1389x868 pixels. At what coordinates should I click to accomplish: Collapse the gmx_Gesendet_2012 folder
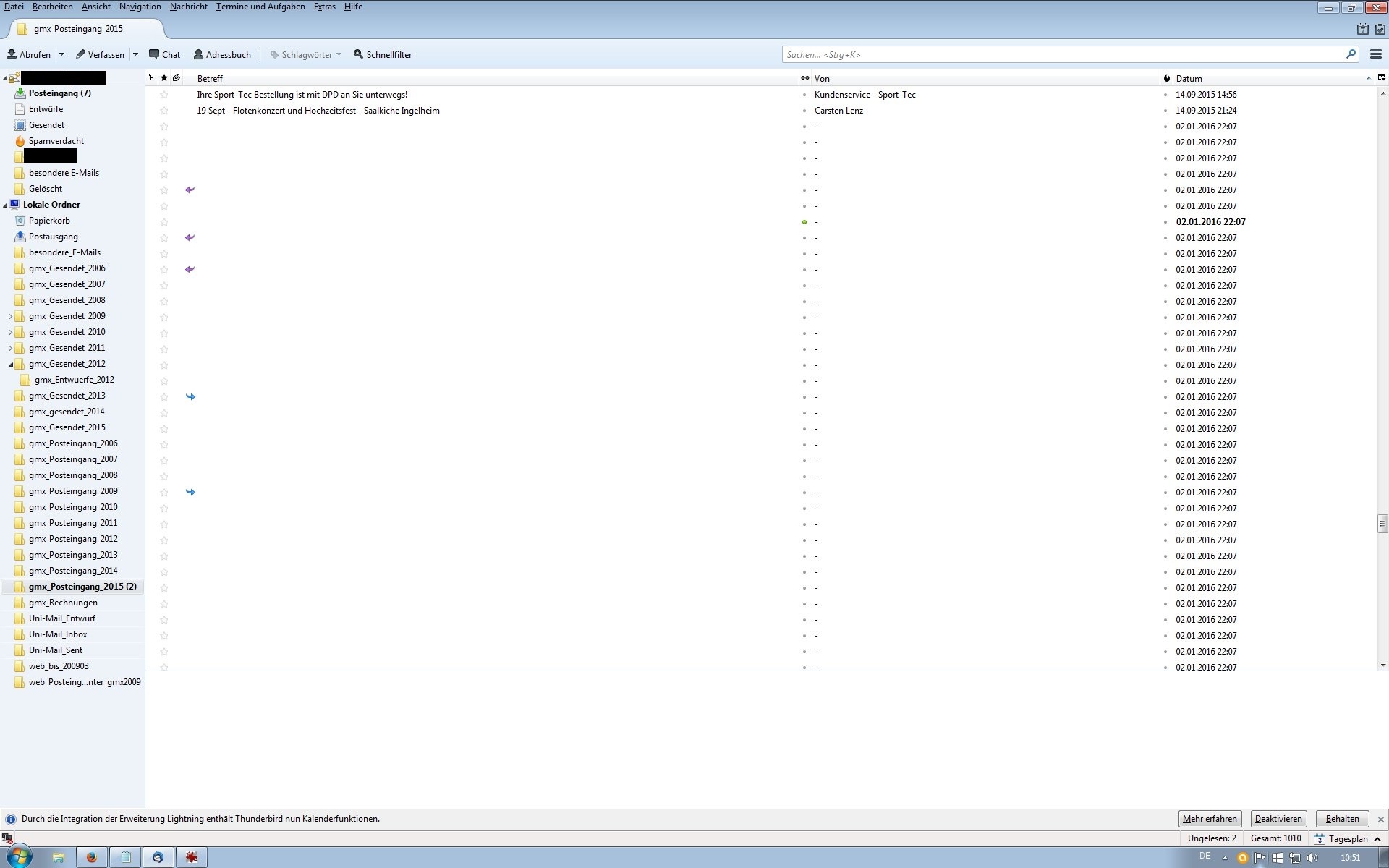click(x=10, y=364)
